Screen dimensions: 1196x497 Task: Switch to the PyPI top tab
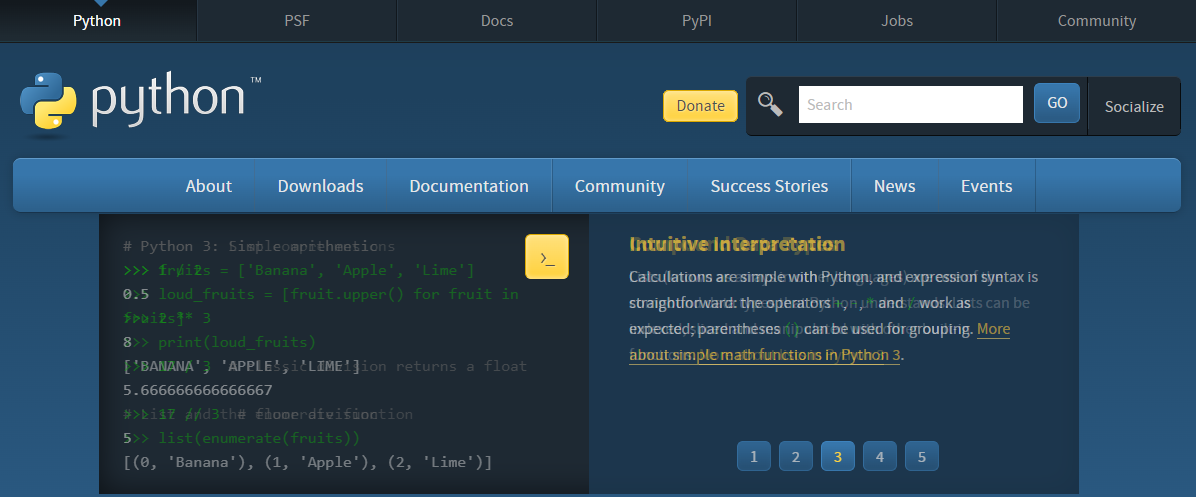click(697, 21)
